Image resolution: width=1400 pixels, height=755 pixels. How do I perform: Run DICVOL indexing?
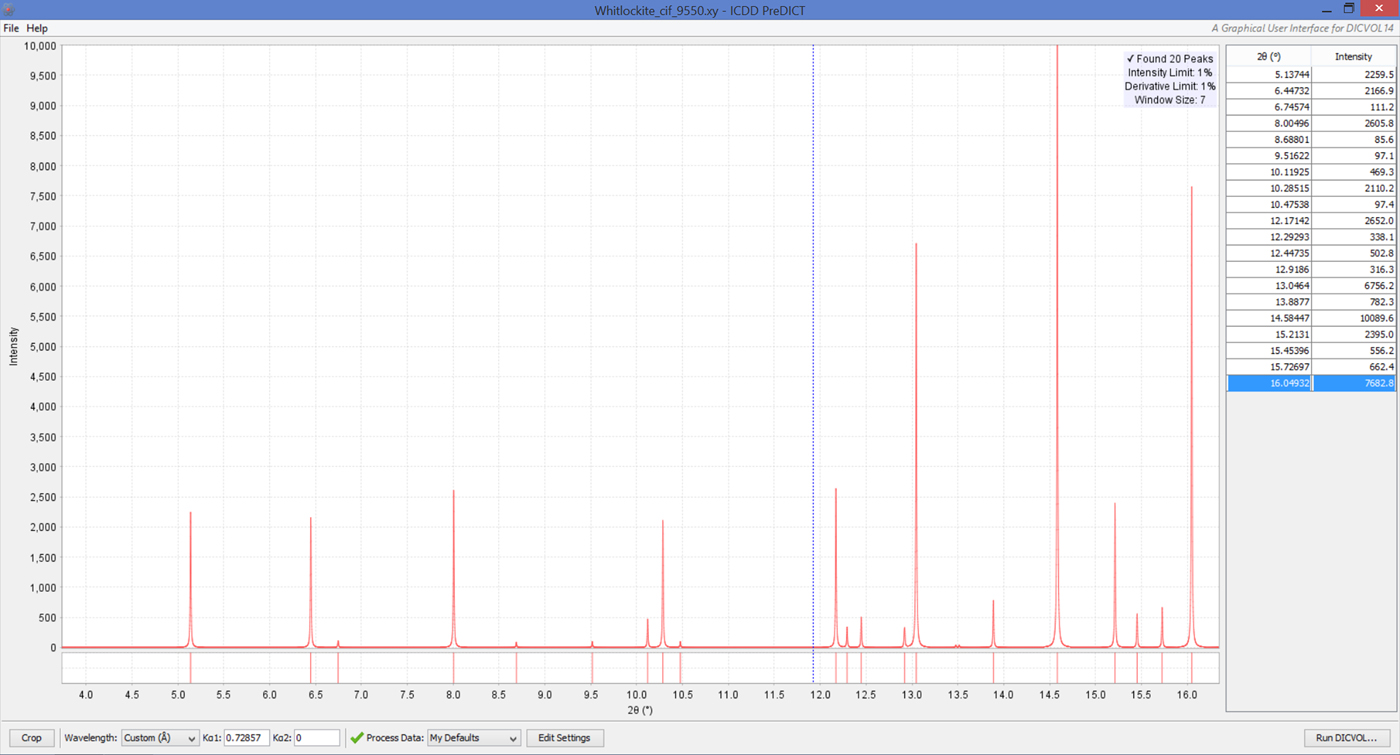pyautogui.click(x=1352, y=738)
